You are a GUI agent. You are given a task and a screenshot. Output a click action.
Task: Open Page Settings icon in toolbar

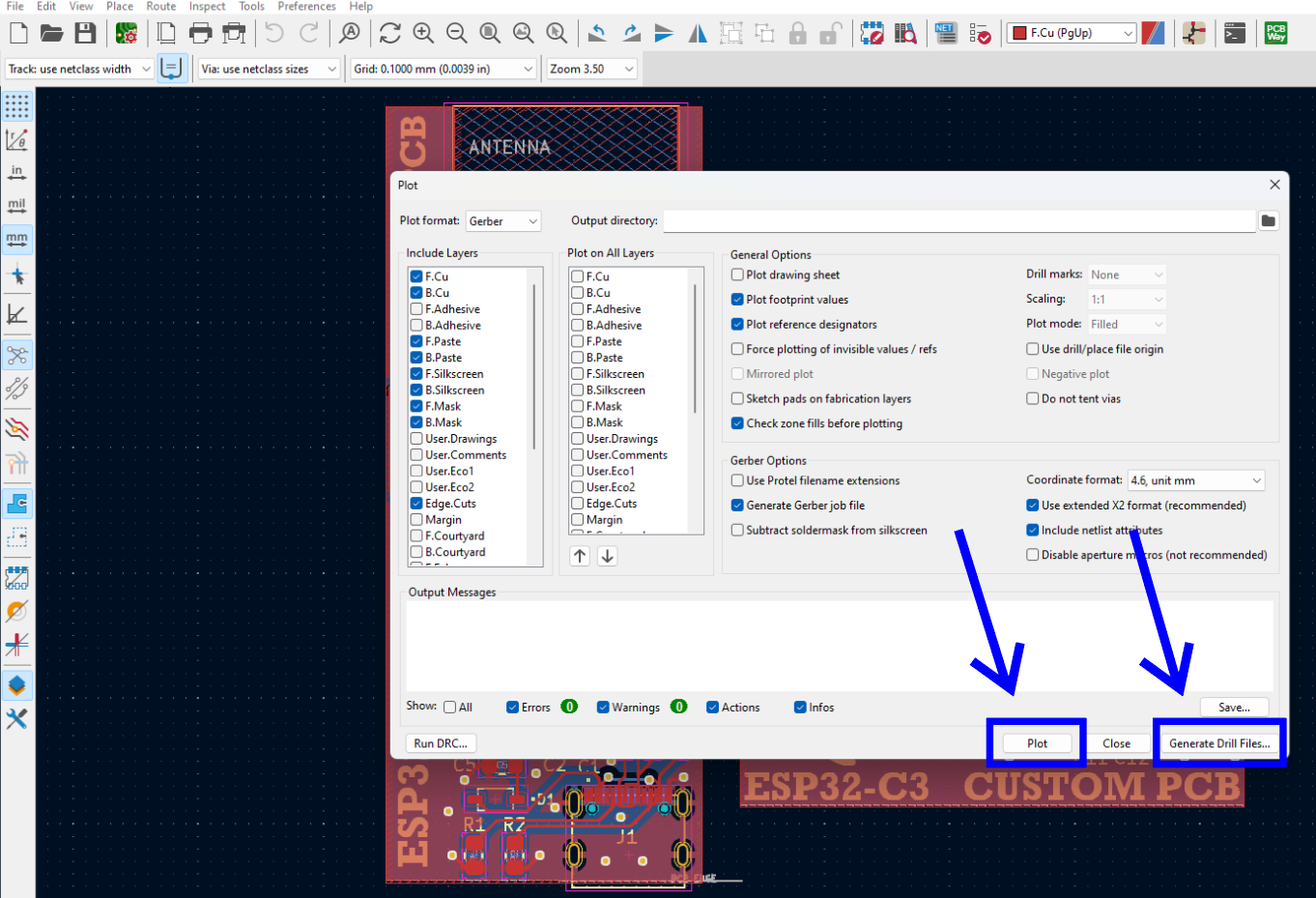tap(166, 34)
